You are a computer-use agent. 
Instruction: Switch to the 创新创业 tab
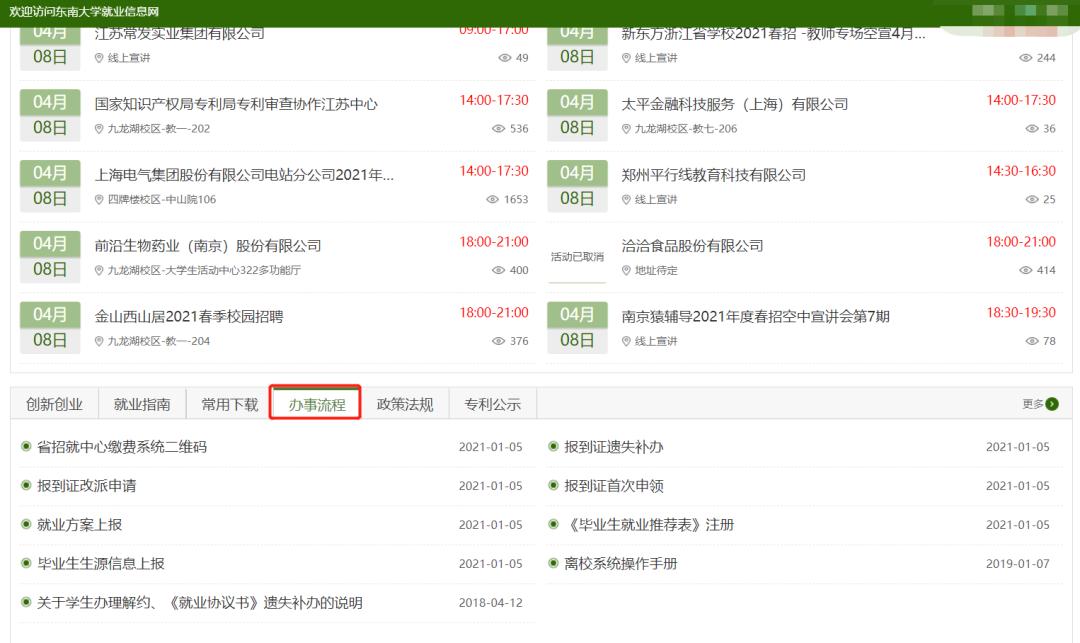click(x=54, y=404)
